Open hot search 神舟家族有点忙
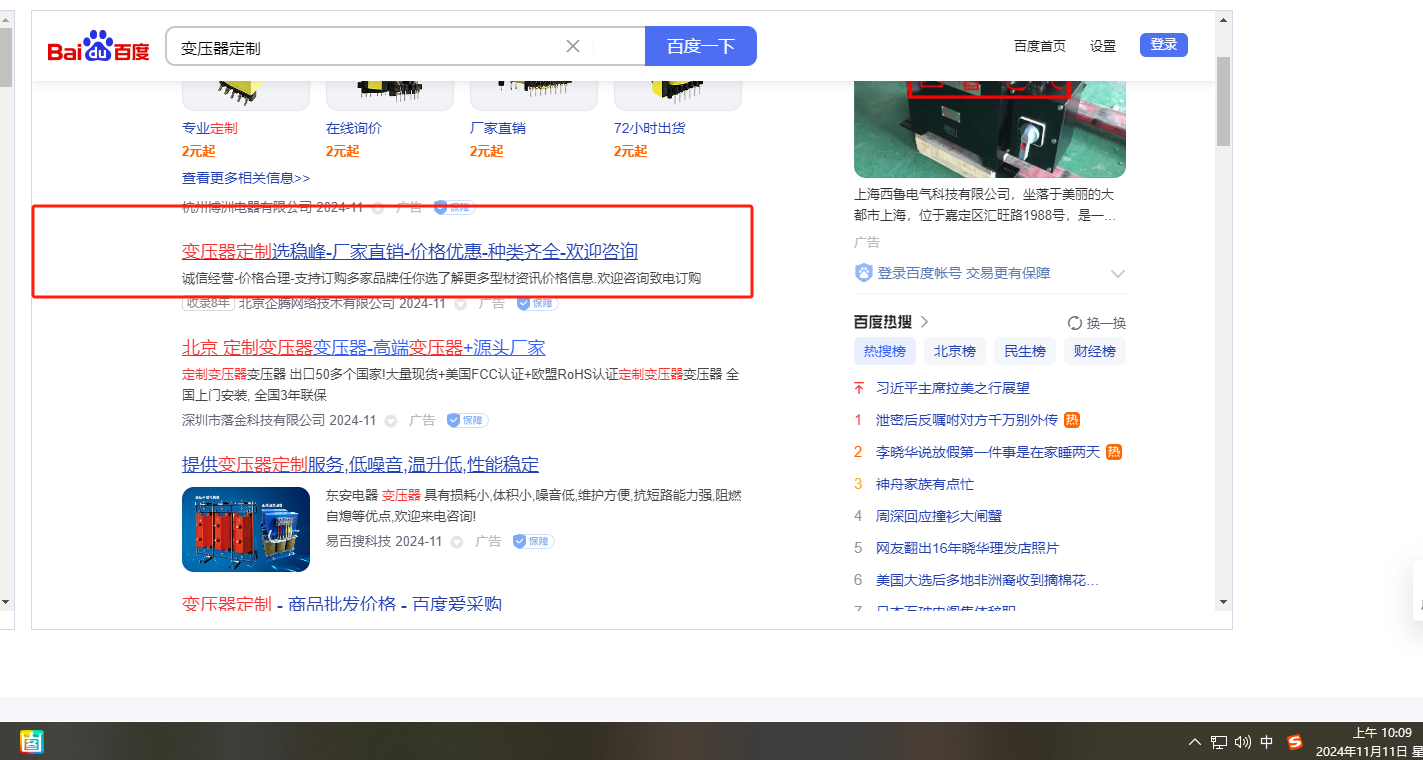1423x760 pixels. click(x=925, y=484)
